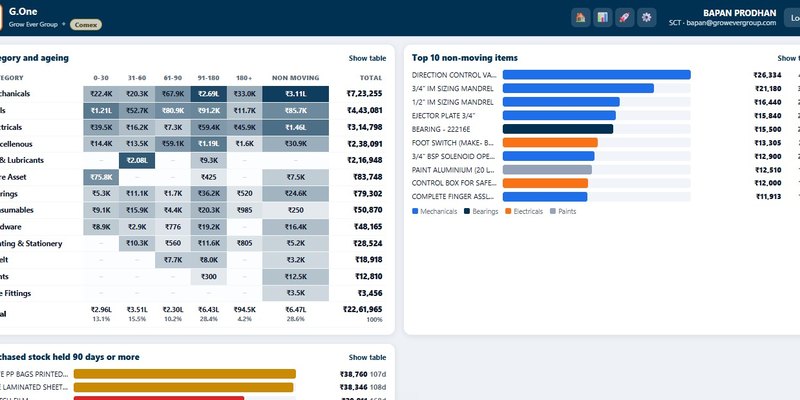Toggle the Electricals legend swatch

pos(508,211)
